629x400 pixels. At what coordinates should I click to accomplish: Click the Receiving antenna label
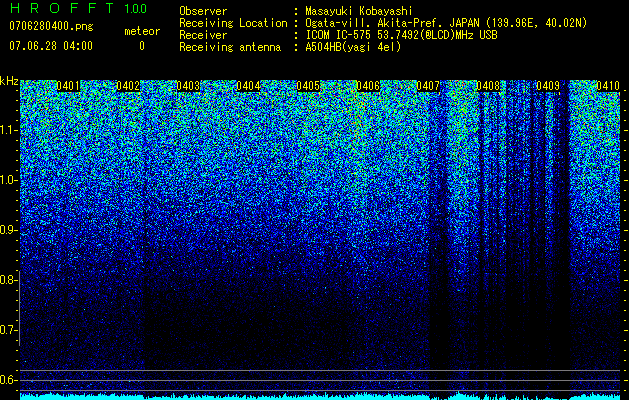pyautogui.click(x=230, y=47)
